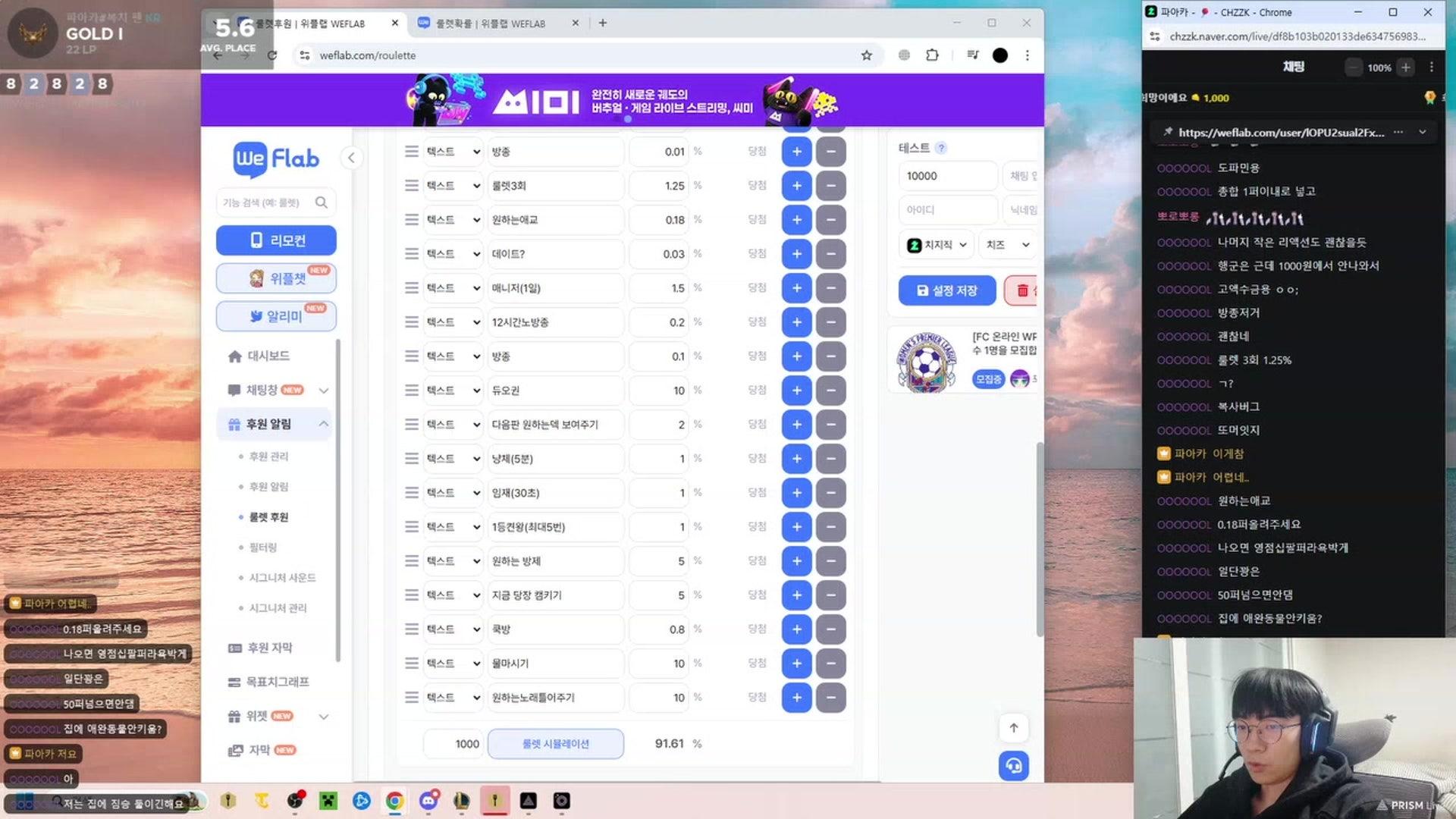Click the 위플챗 character icon in sidebar
The height and width of the screenshot is (819, 1456).
(256, 278)
